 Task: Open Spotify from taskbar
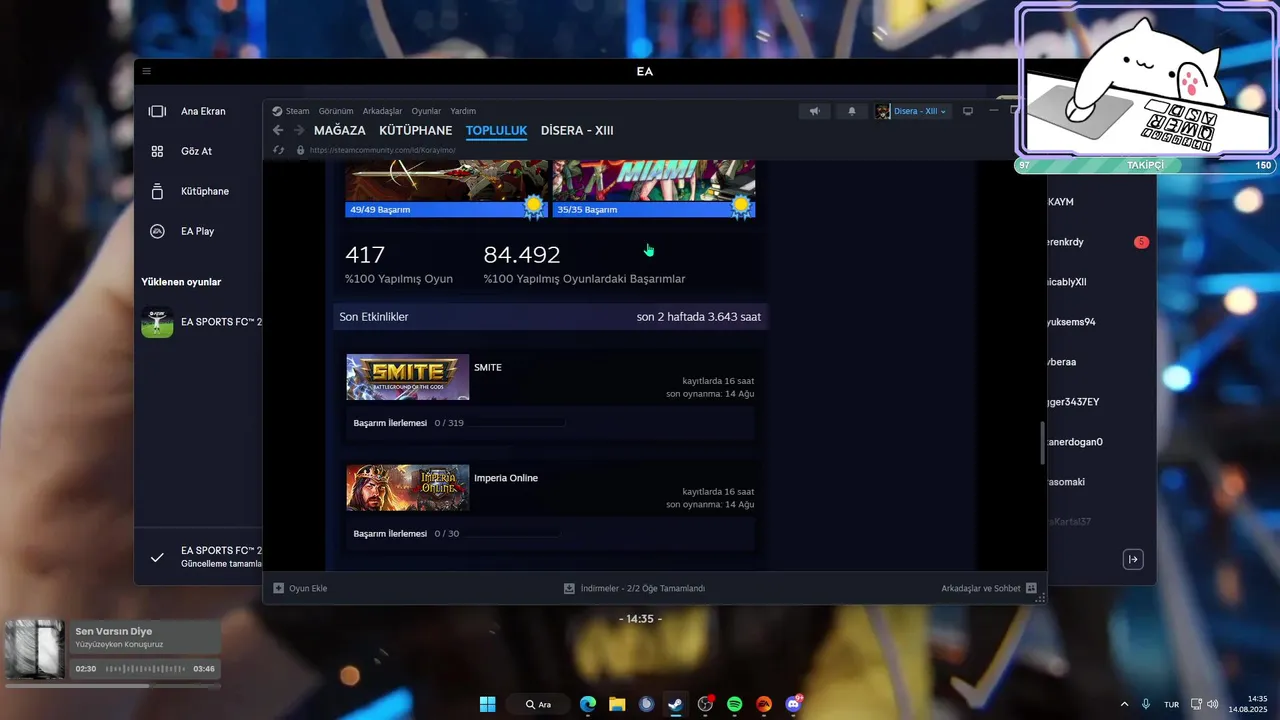click(734, 704)
